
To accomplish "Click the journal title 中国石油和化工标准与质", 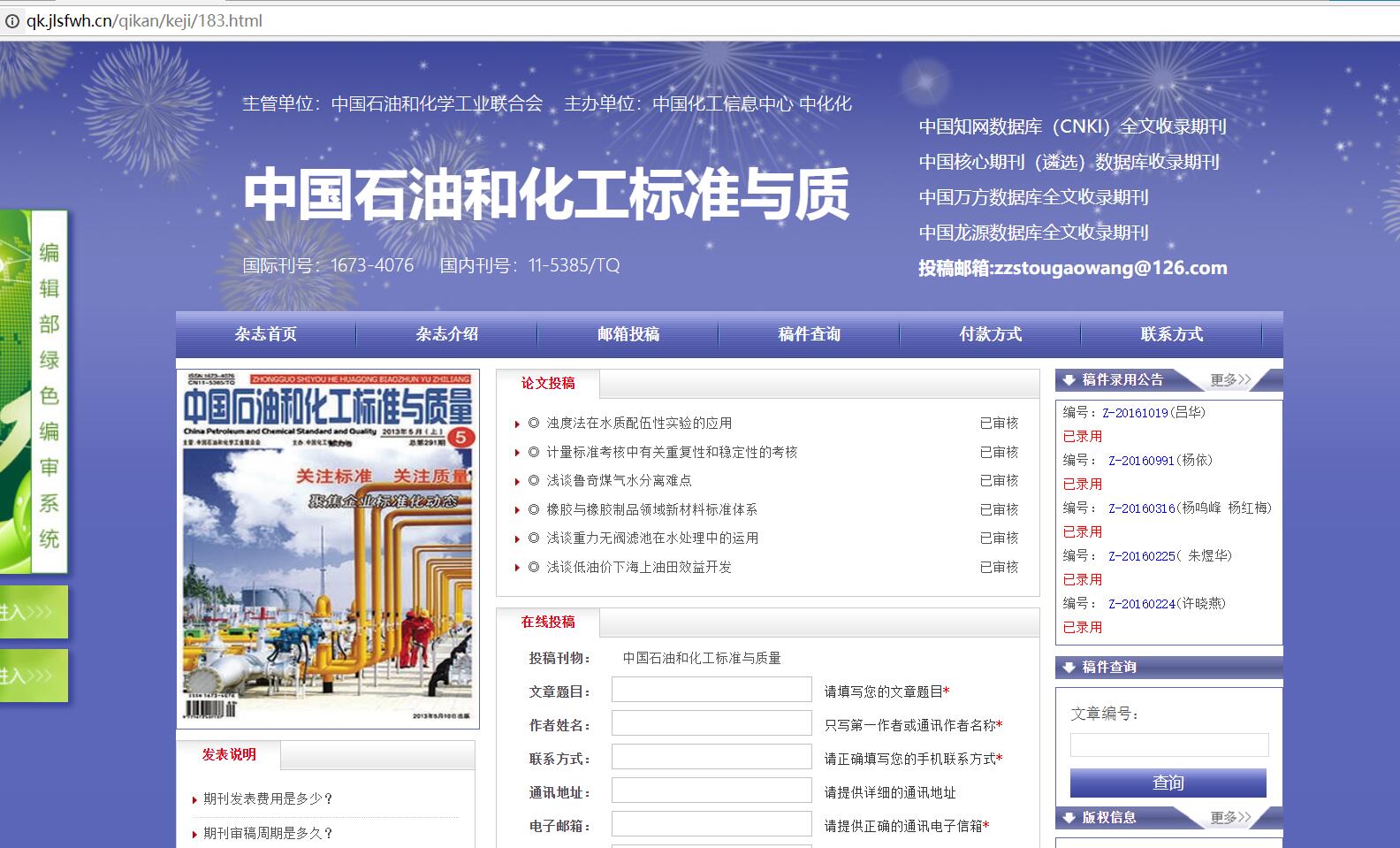I will tap(546, 195).
